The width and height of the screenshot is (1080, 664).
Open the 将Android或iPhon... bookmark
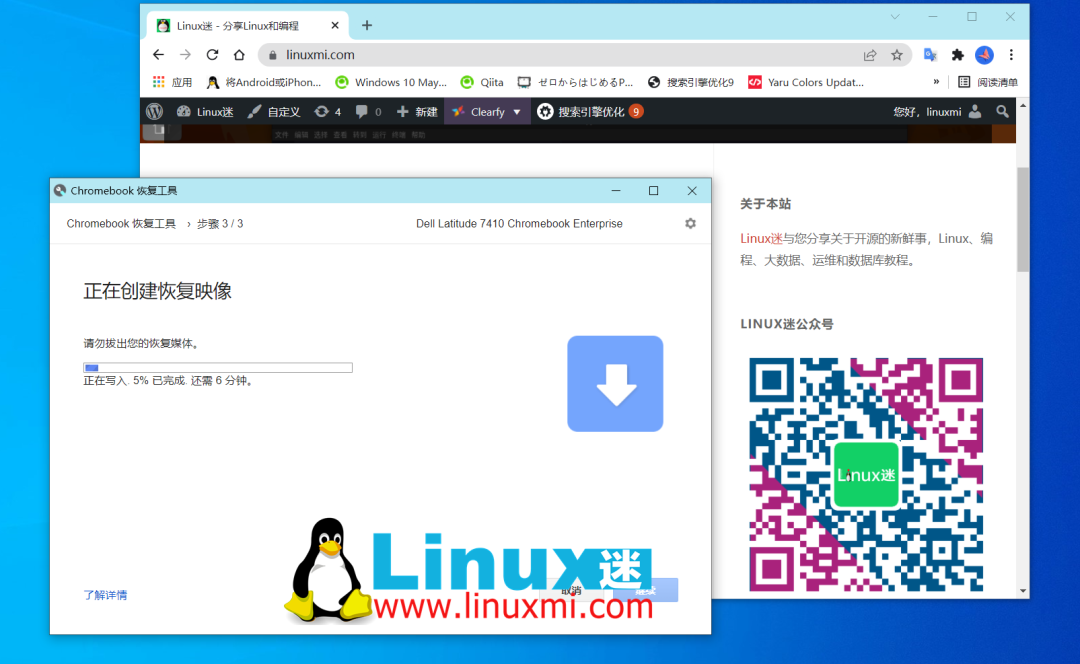click(264, 82)
